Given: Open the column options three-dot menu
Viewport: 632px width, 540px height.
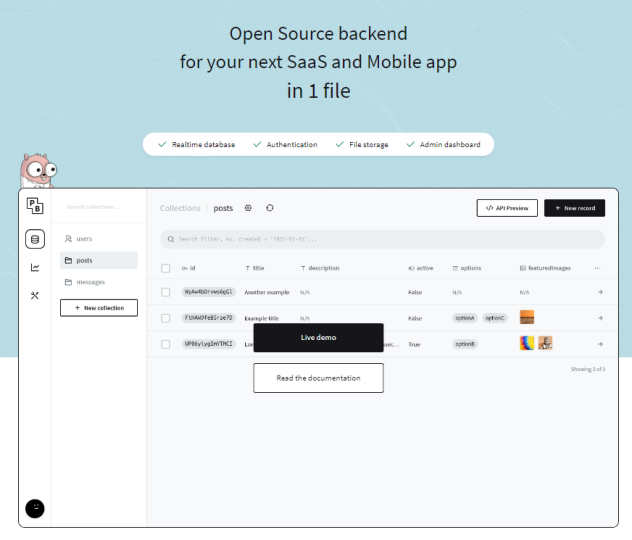Looking at the screenshot, I should 598,268.
